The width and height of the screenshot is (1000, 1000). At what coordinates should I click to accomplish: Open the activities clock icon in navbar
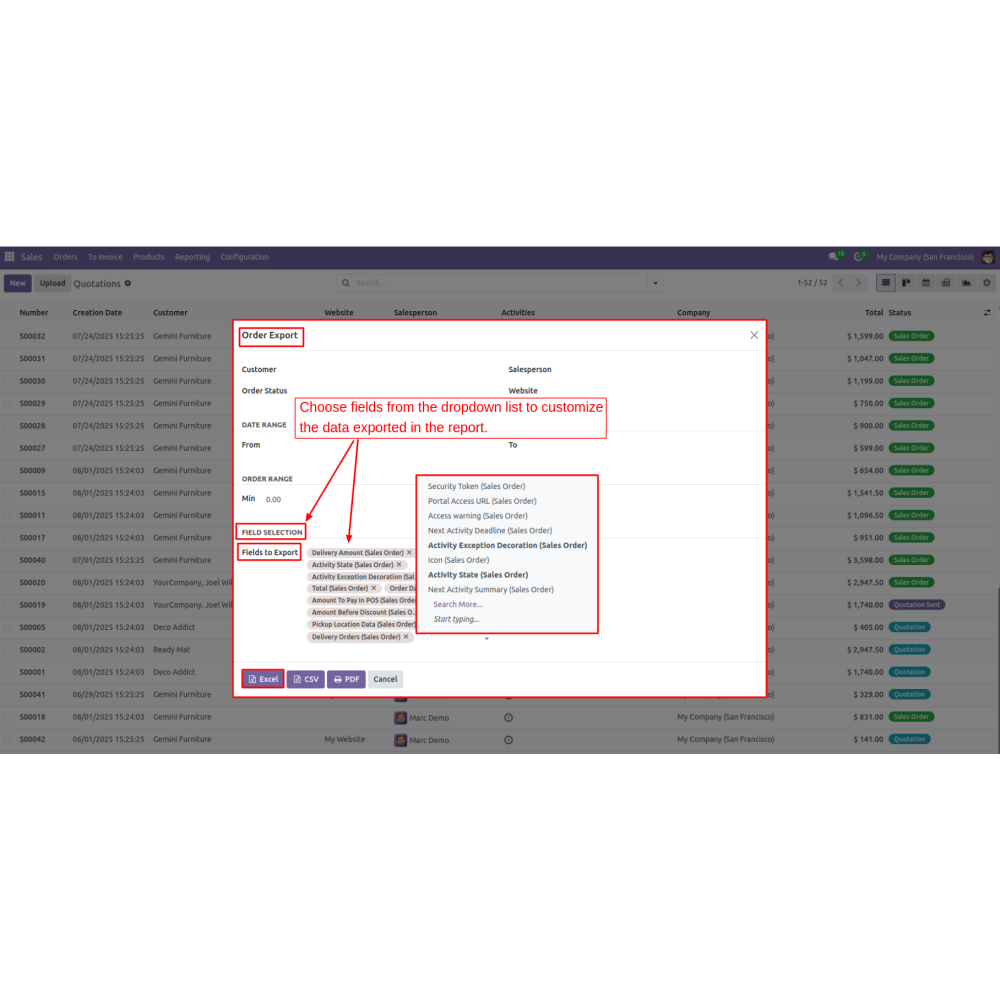click(859, 257)
